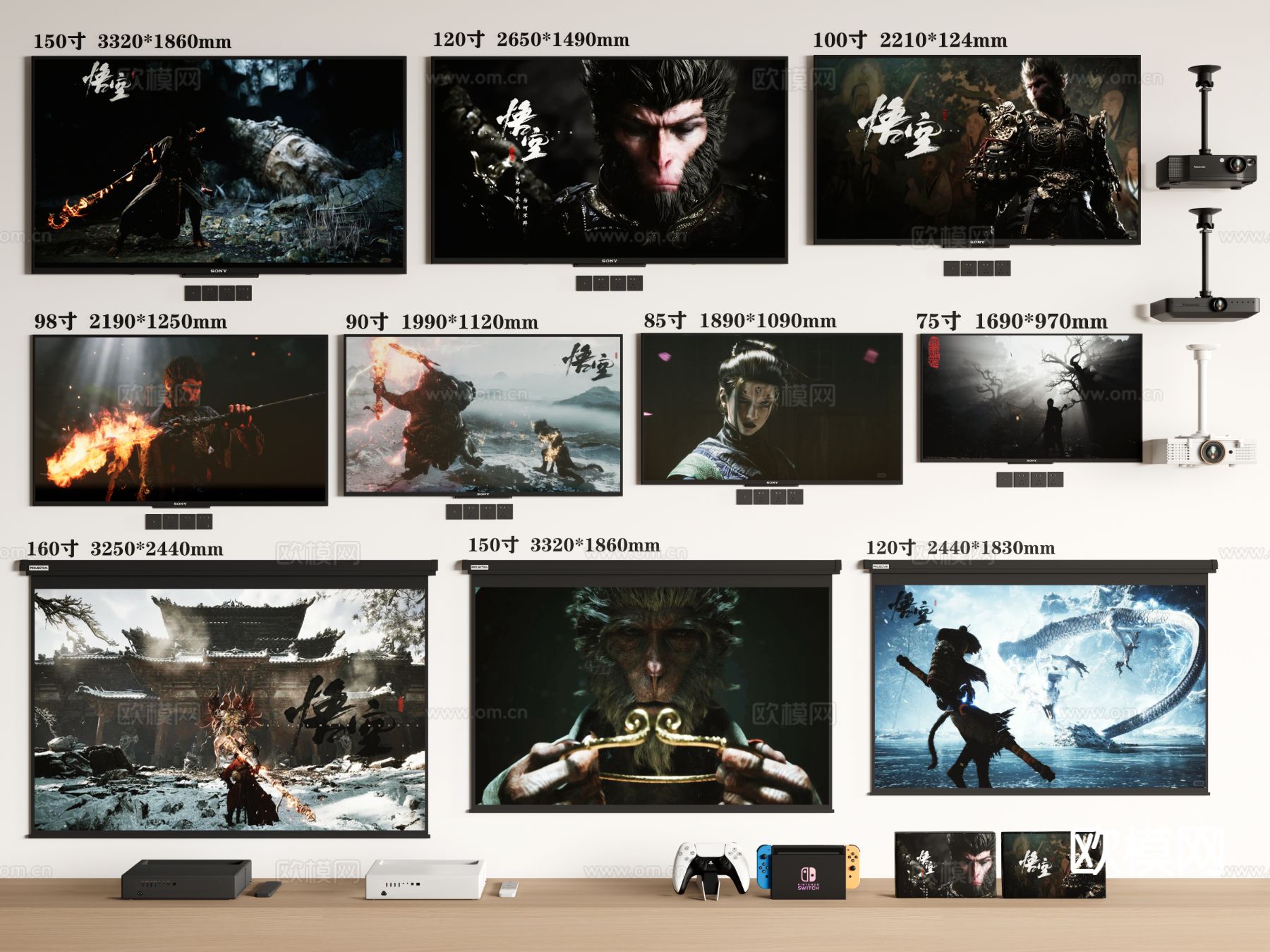The image size is (1270, 952).
Task: Click the socket panel below the 100寸 TV
Action: [x=977, y=268]
